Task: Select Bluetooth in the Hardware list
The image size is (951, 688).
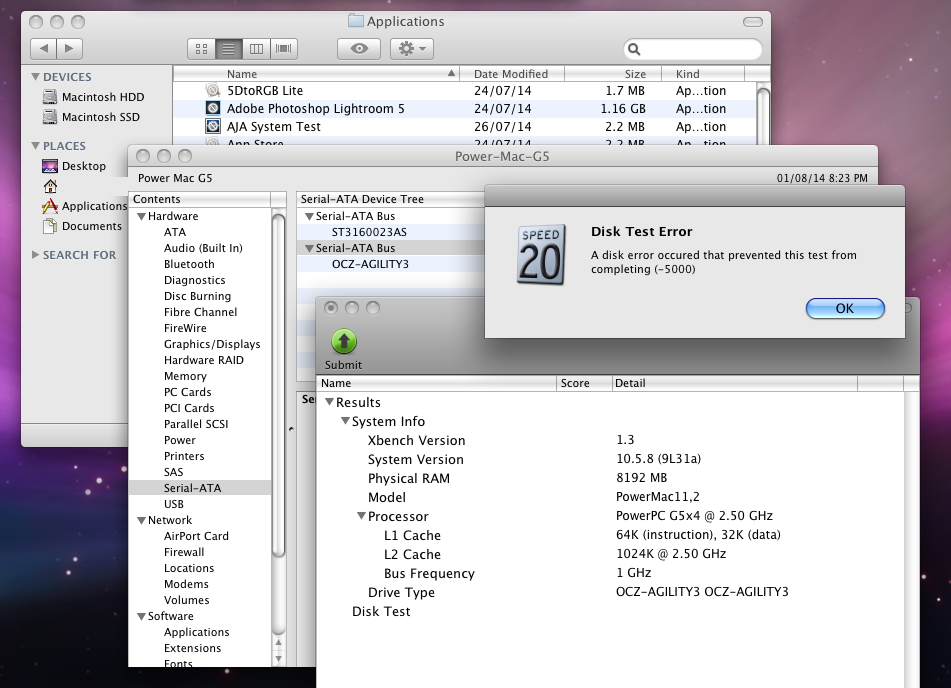Action: [189, 265]
